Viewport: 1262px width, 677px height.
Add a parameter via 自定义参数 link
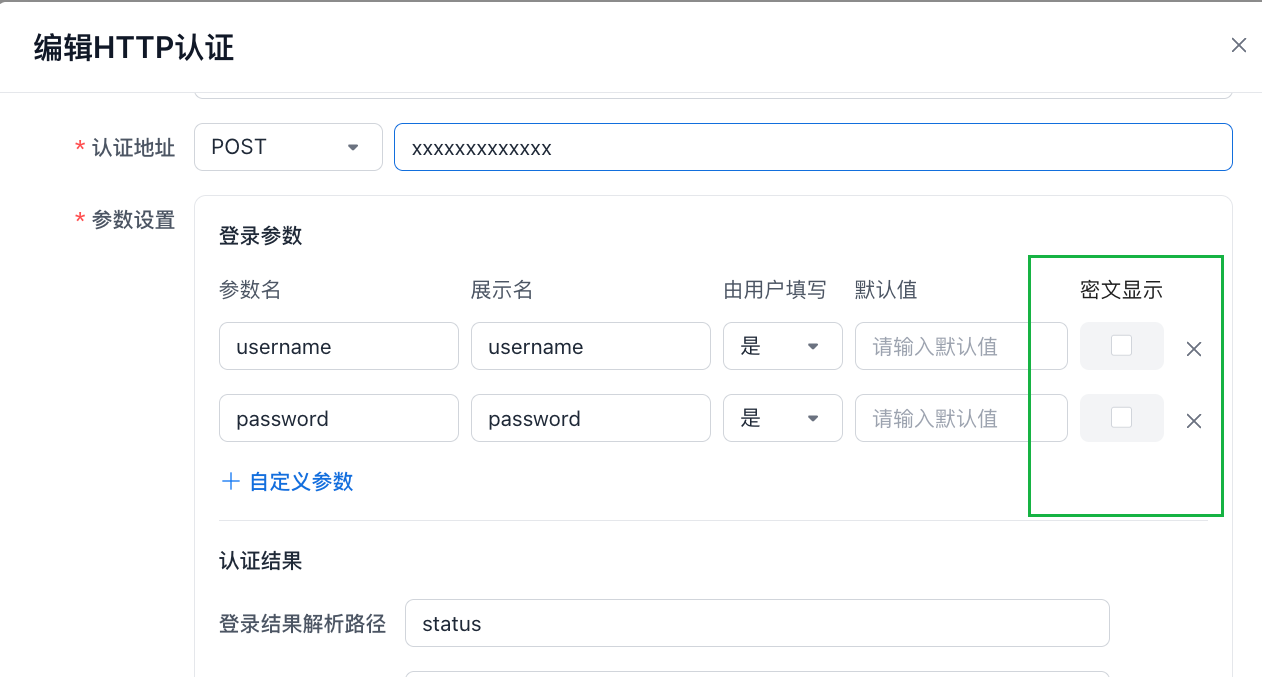(x=300, y=482)
